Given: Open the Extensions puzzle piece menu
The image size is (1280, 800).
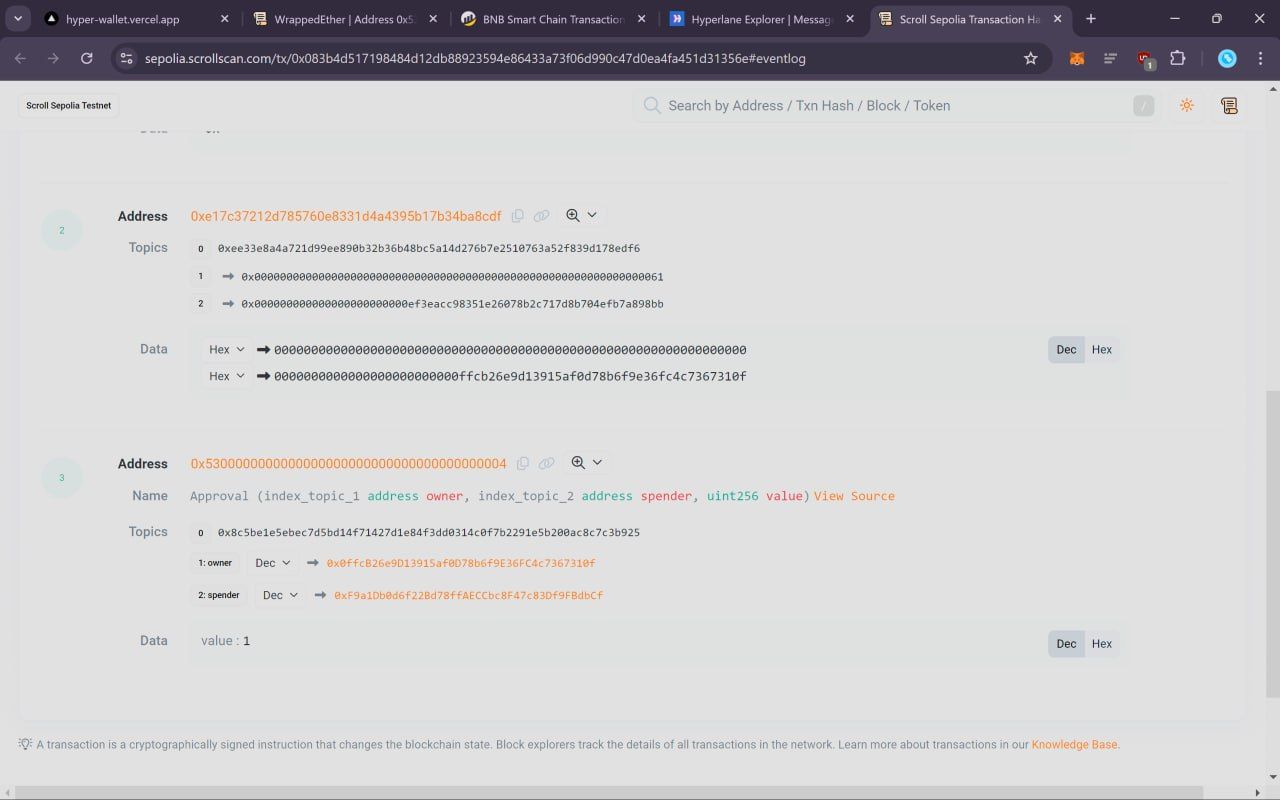Looking at the screenshot, I should coord(1178,58).
